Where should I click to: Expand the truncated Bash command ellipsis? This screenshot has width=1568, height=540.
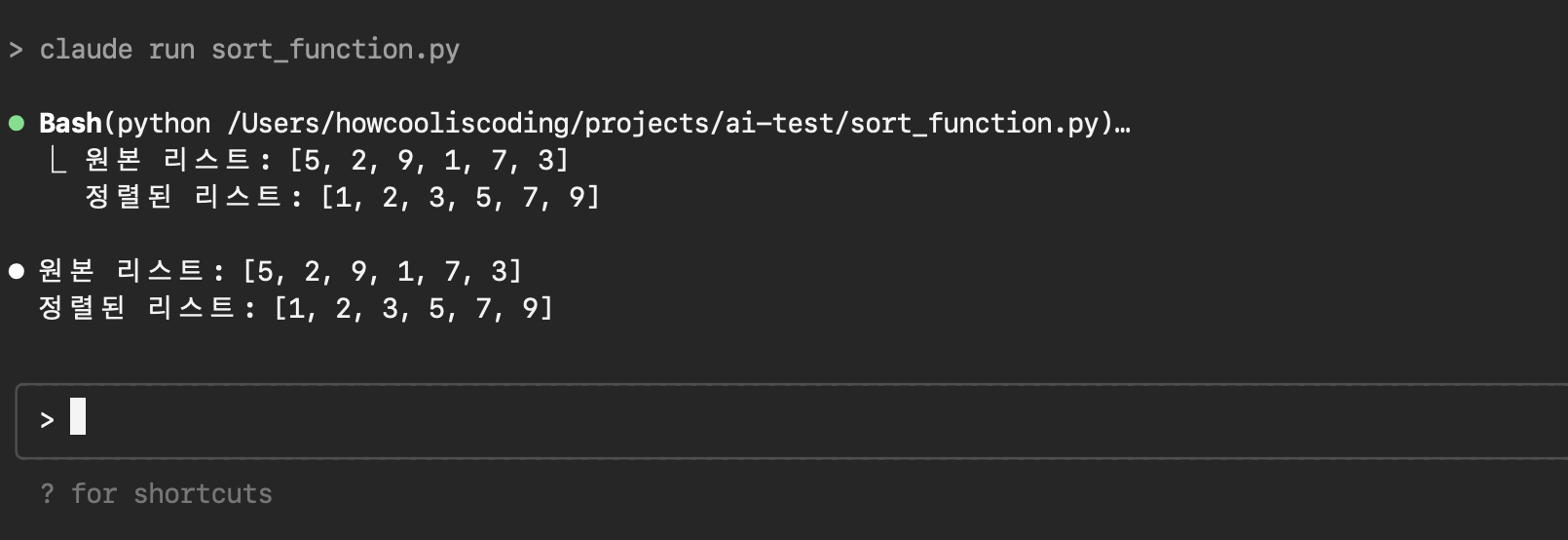(1123, 125)
